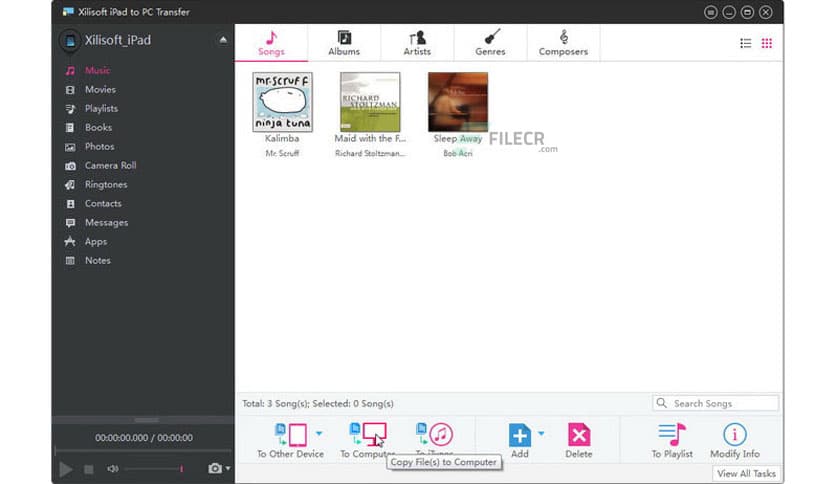Focus the Search Songs field

(x=715, y=404)
